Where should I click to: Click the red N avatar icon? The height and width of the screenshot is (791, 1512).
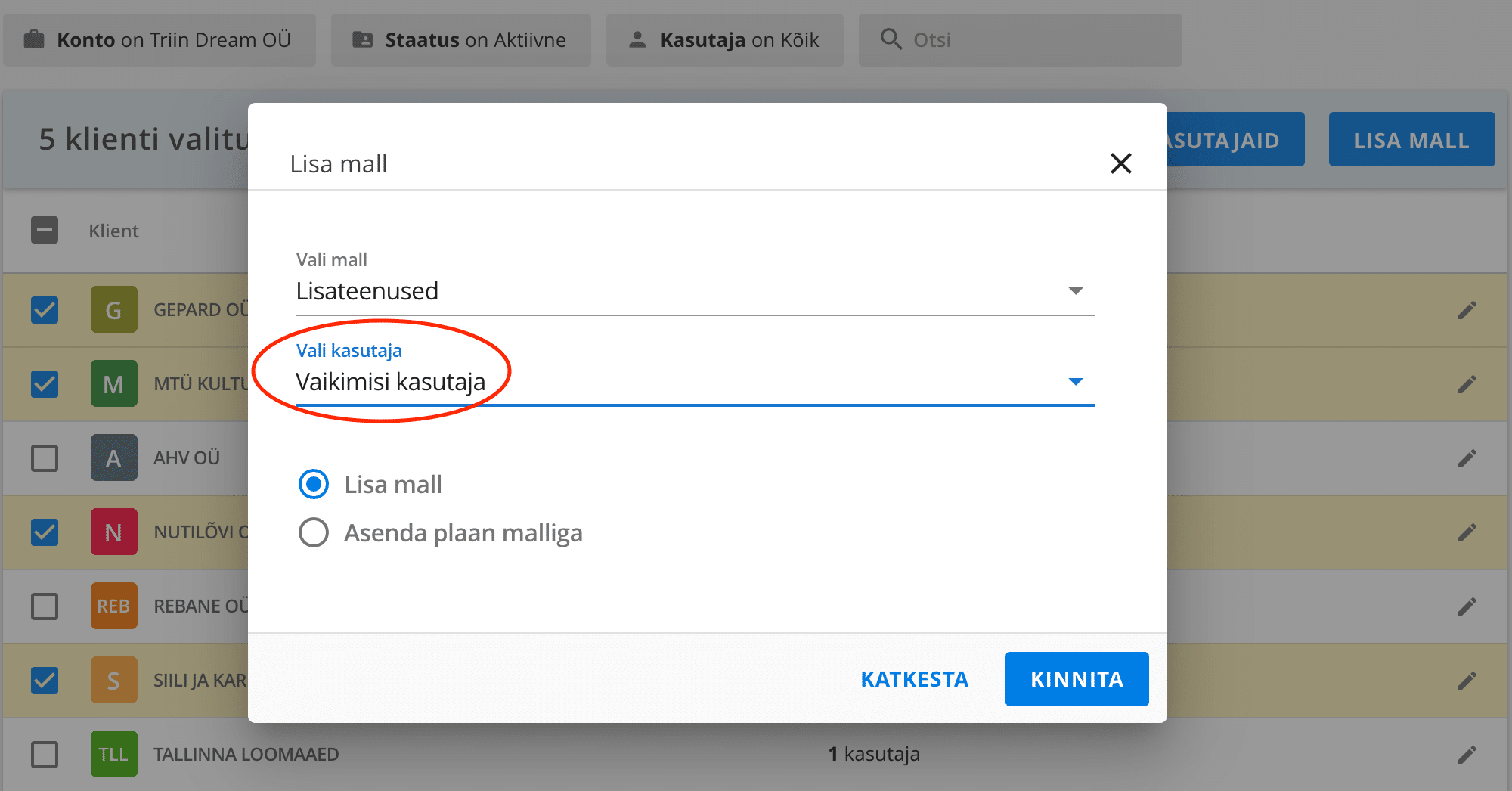point(113,532)
